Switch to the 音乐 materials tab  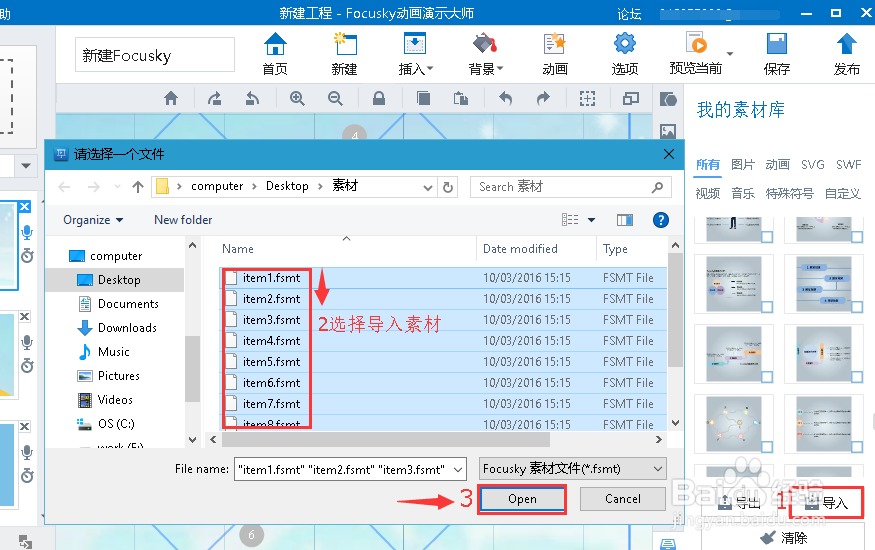(x=743, y=194)
